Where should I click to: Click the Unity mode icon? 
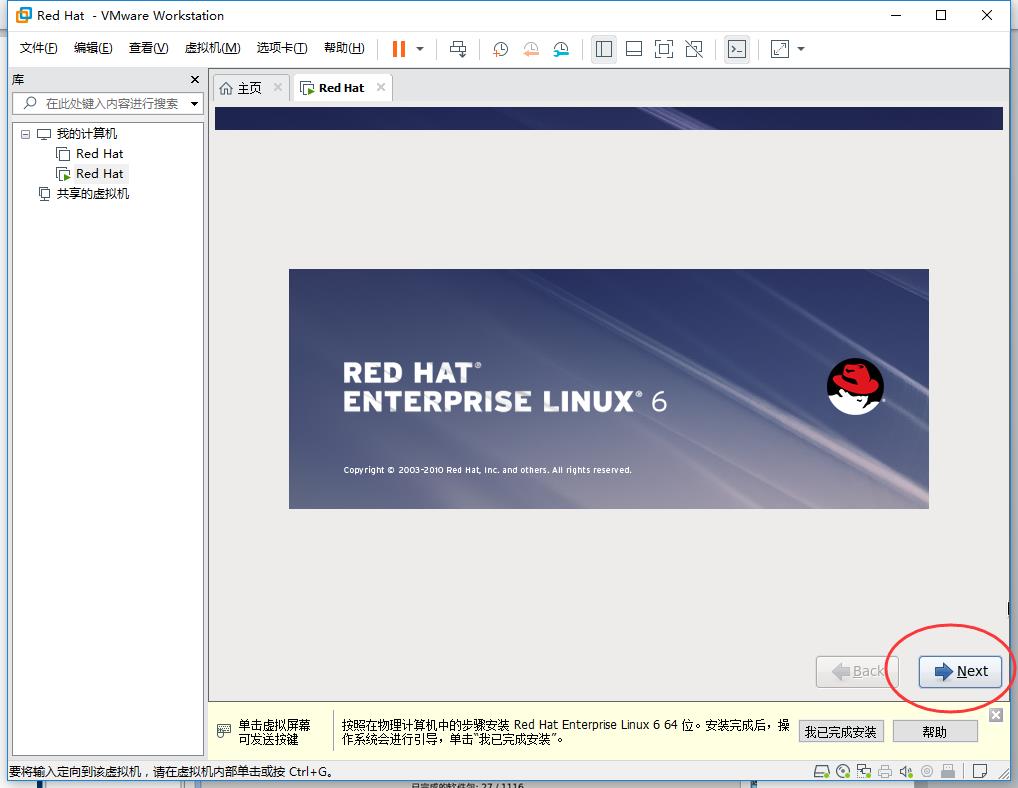(x=694, y=49)
